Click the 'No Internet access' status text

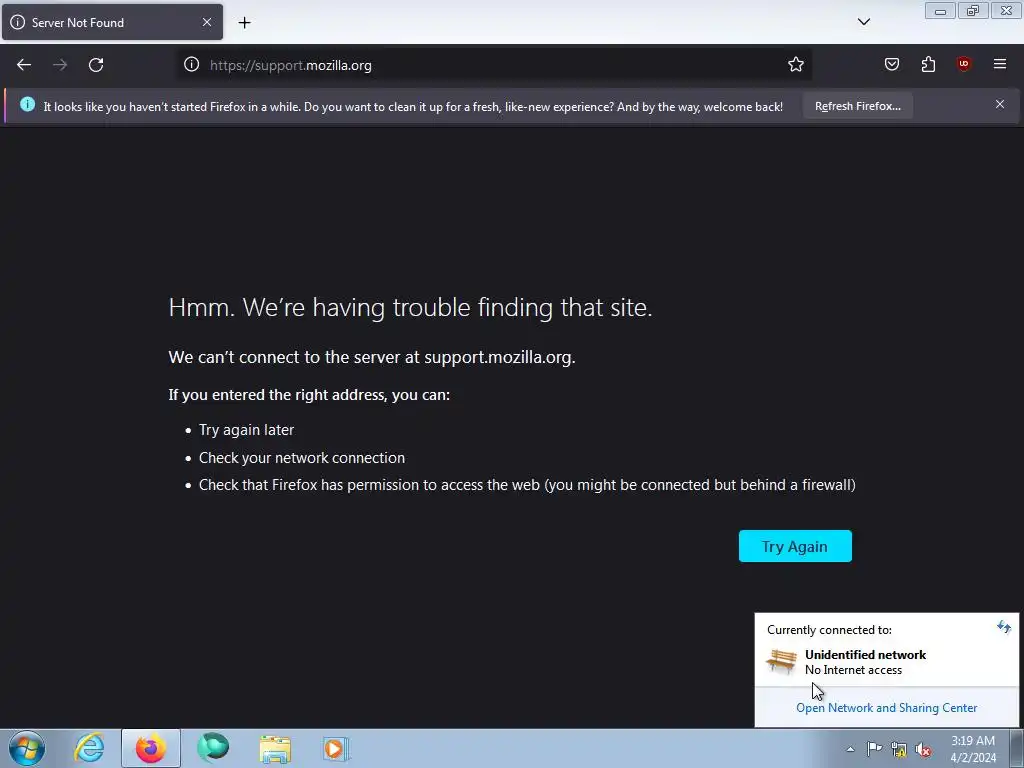(x=853, y=670)
